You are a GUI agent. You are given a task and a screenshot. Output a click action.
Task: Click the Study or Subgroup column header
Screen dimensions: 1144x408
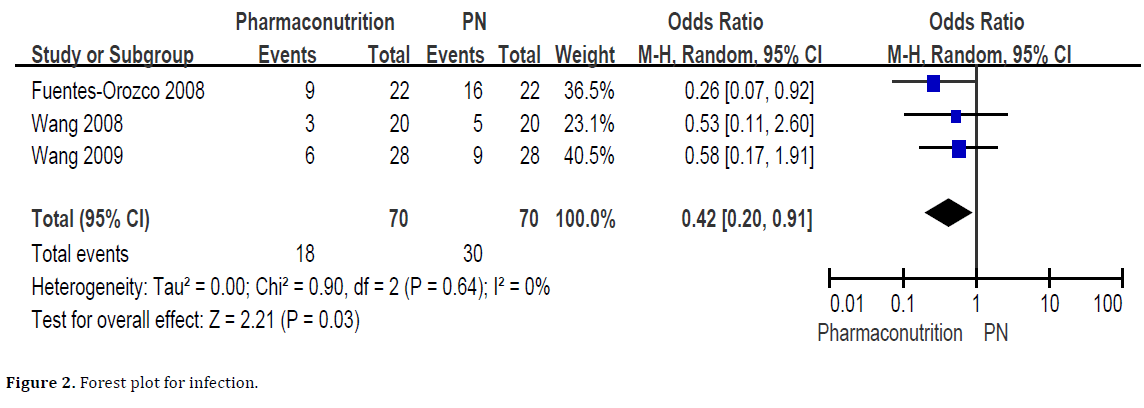[x=113, y=55]
